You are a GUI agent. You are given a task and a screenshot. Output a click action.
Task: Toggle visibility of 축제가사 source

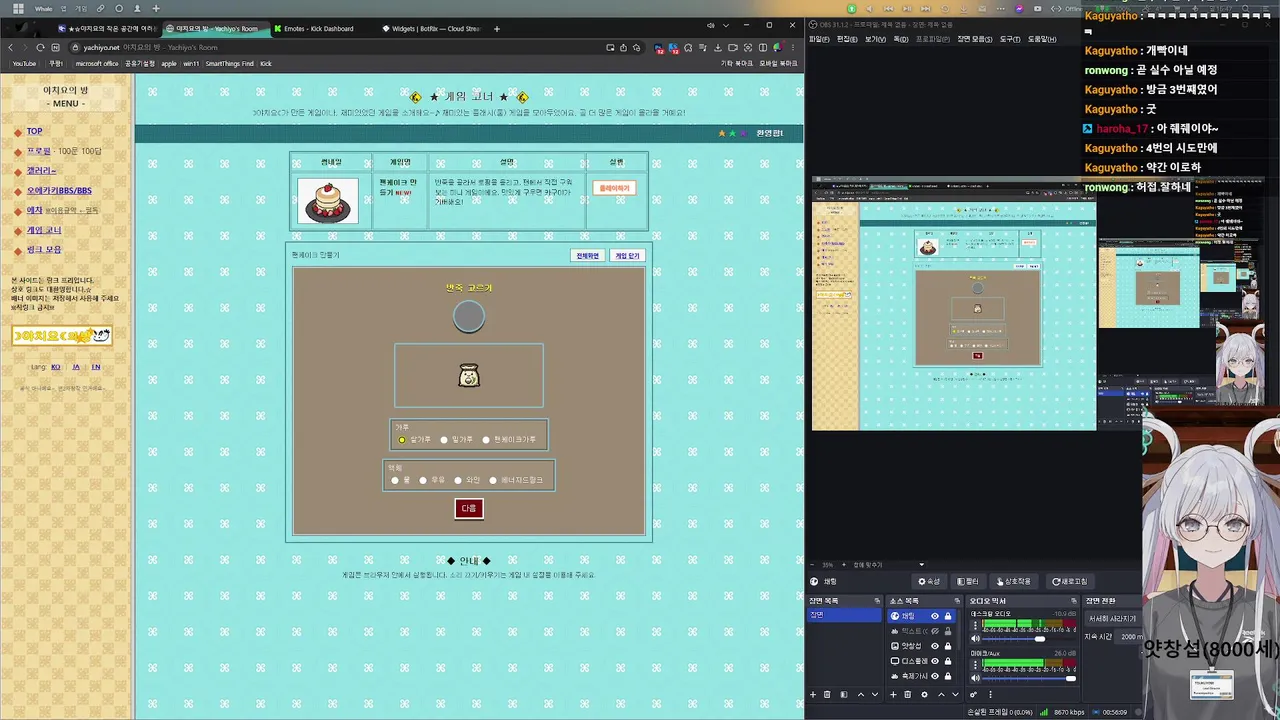point(935,676)
